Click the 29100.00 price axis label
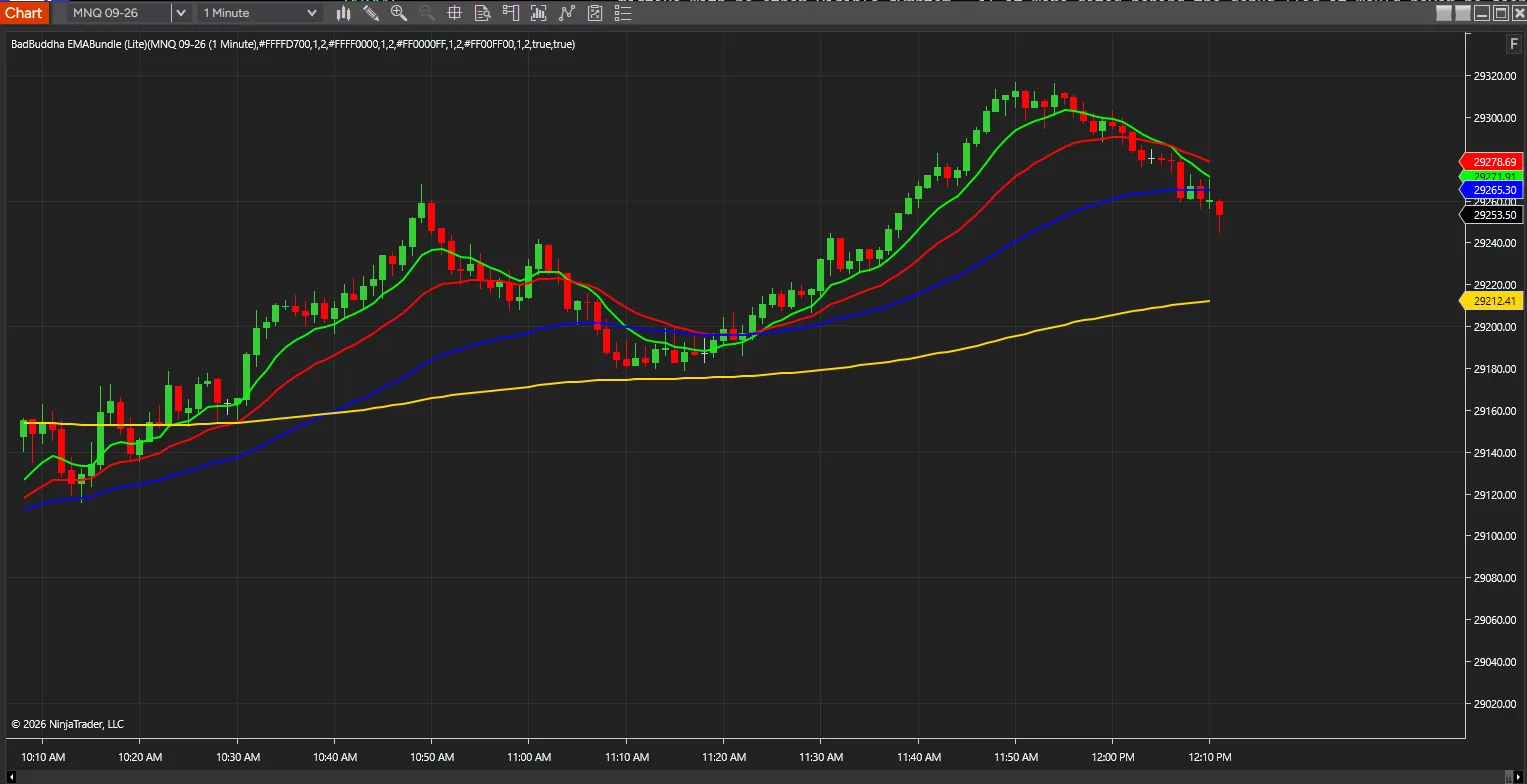Screen dimensions: 1527x784 pos(1495,536)
